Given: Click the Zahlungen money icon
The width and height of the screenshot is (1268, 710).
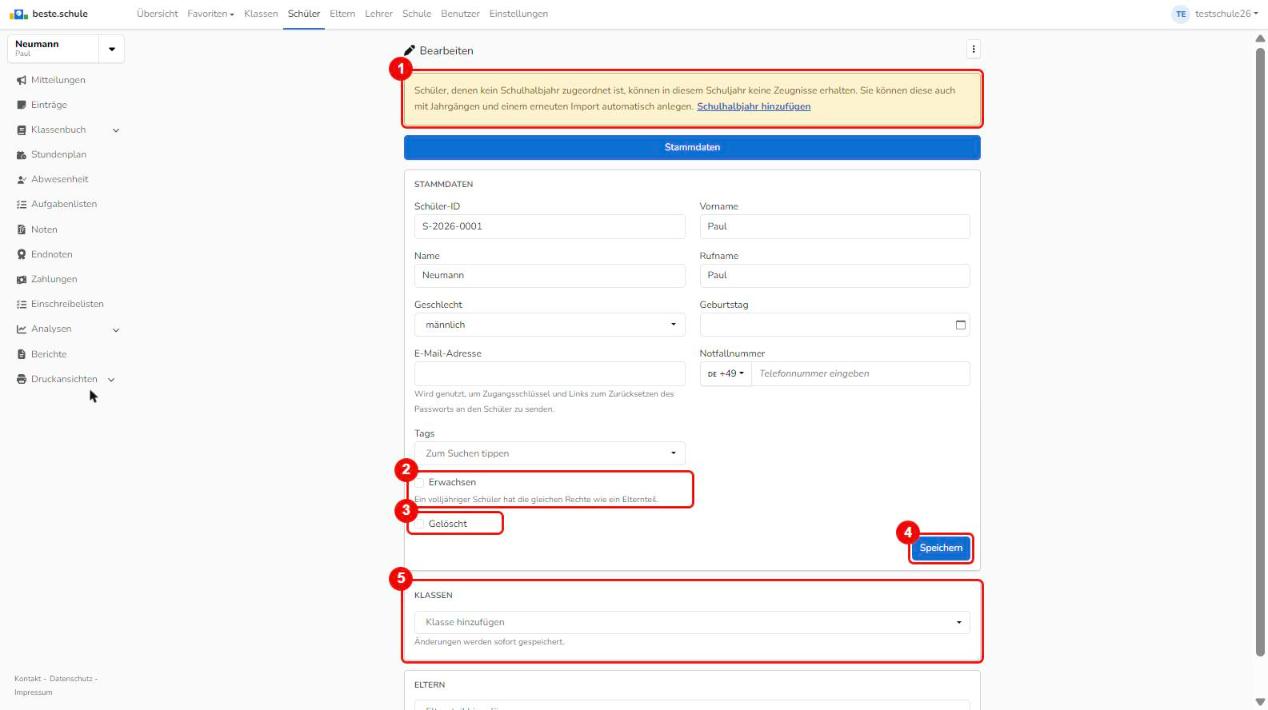Looking at the screenshot, I should click(x=22, y=280).
